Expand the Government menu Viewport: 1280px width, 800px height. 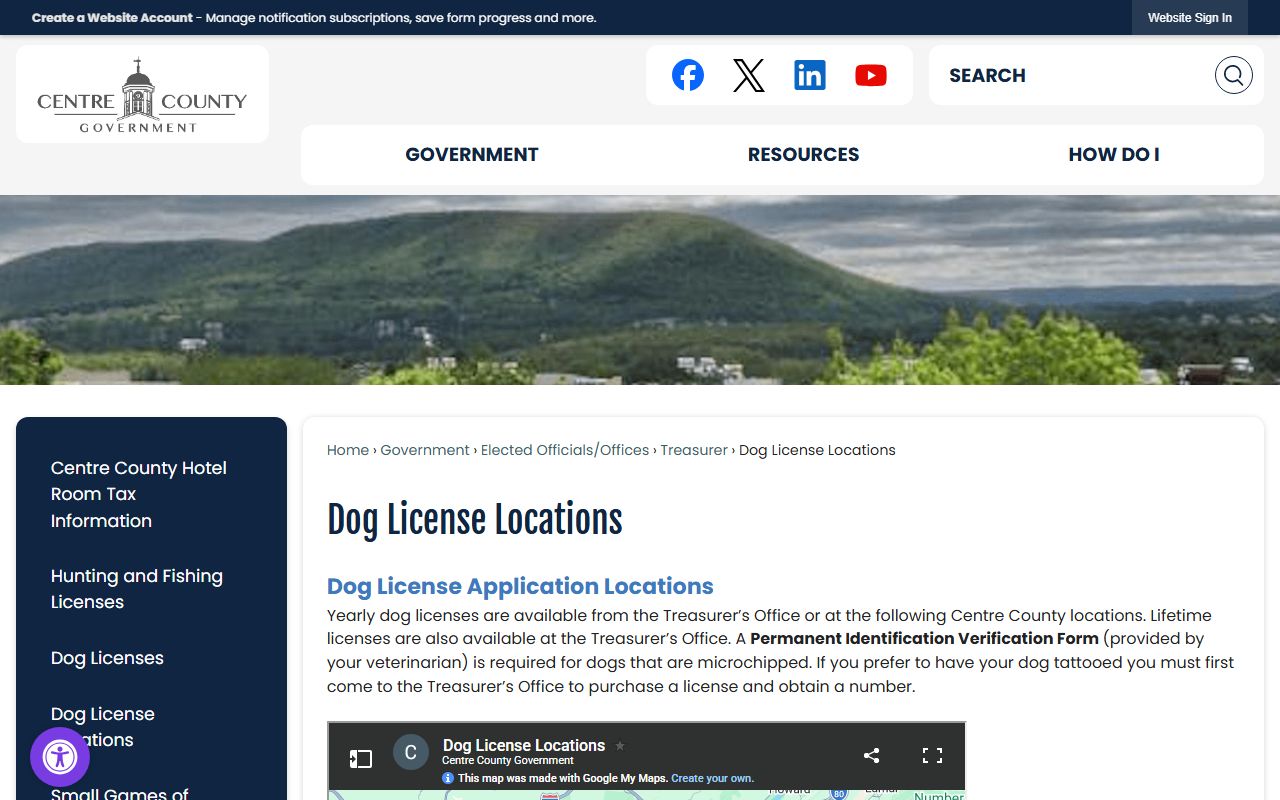pyautogui.click(x=471, y=155)
